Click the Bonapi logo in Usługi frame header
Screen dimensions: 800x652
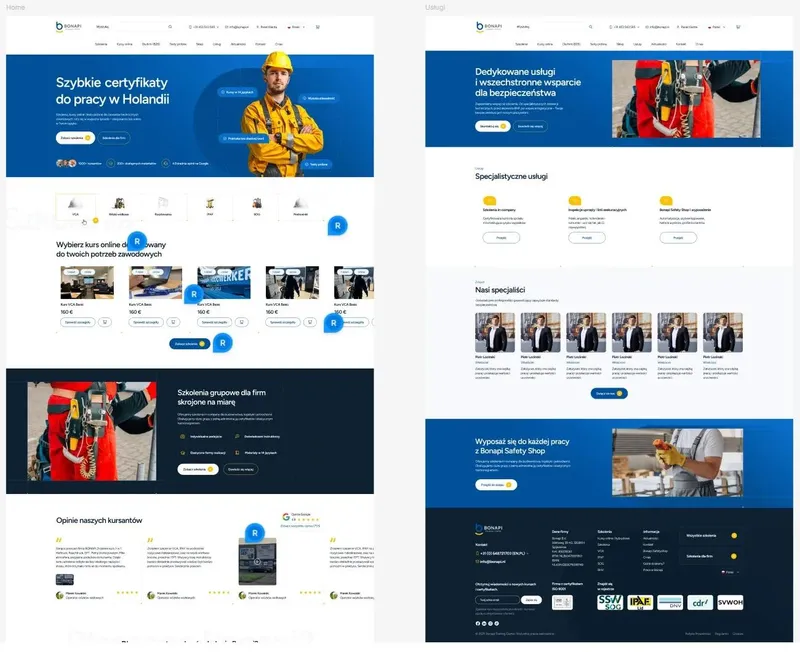coord(489,27)
